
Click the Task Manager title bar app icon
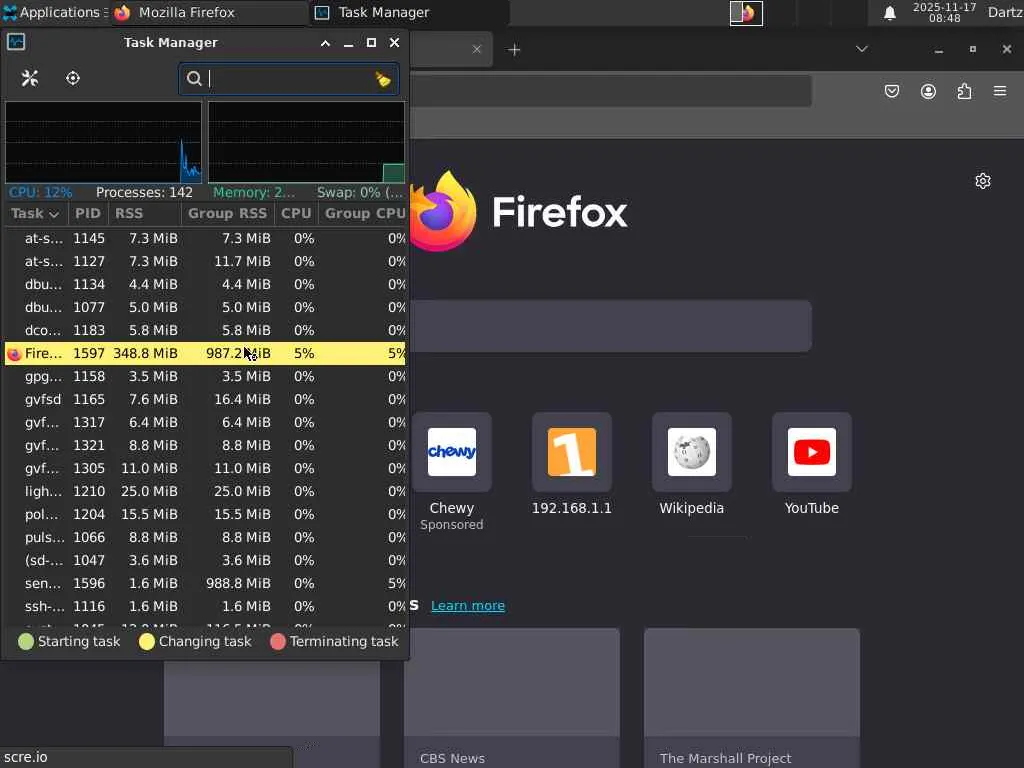click(x=16, y=42)
